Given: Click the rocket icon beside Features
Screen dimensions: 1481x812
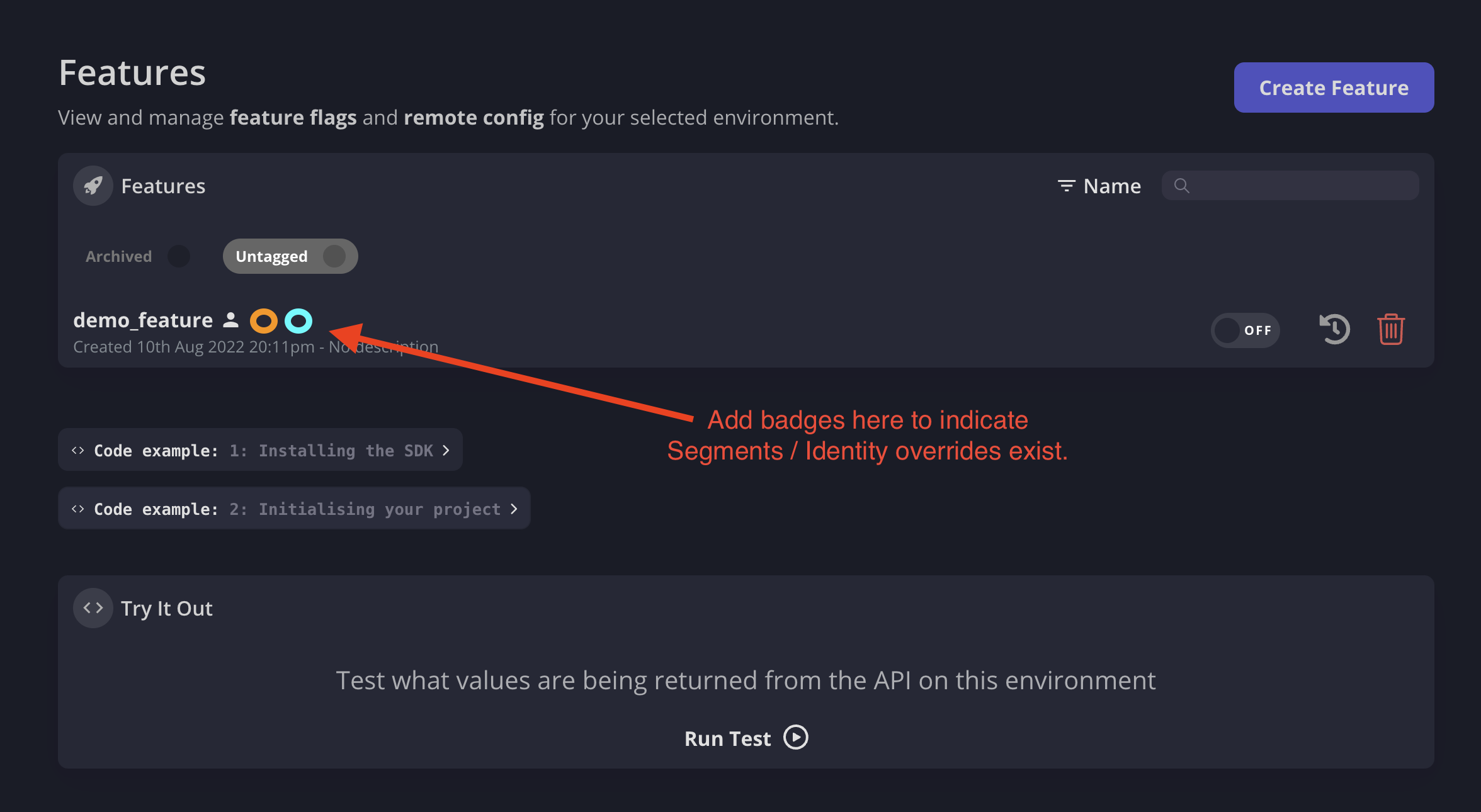Looking at the screenshot, I should (93, 185).
